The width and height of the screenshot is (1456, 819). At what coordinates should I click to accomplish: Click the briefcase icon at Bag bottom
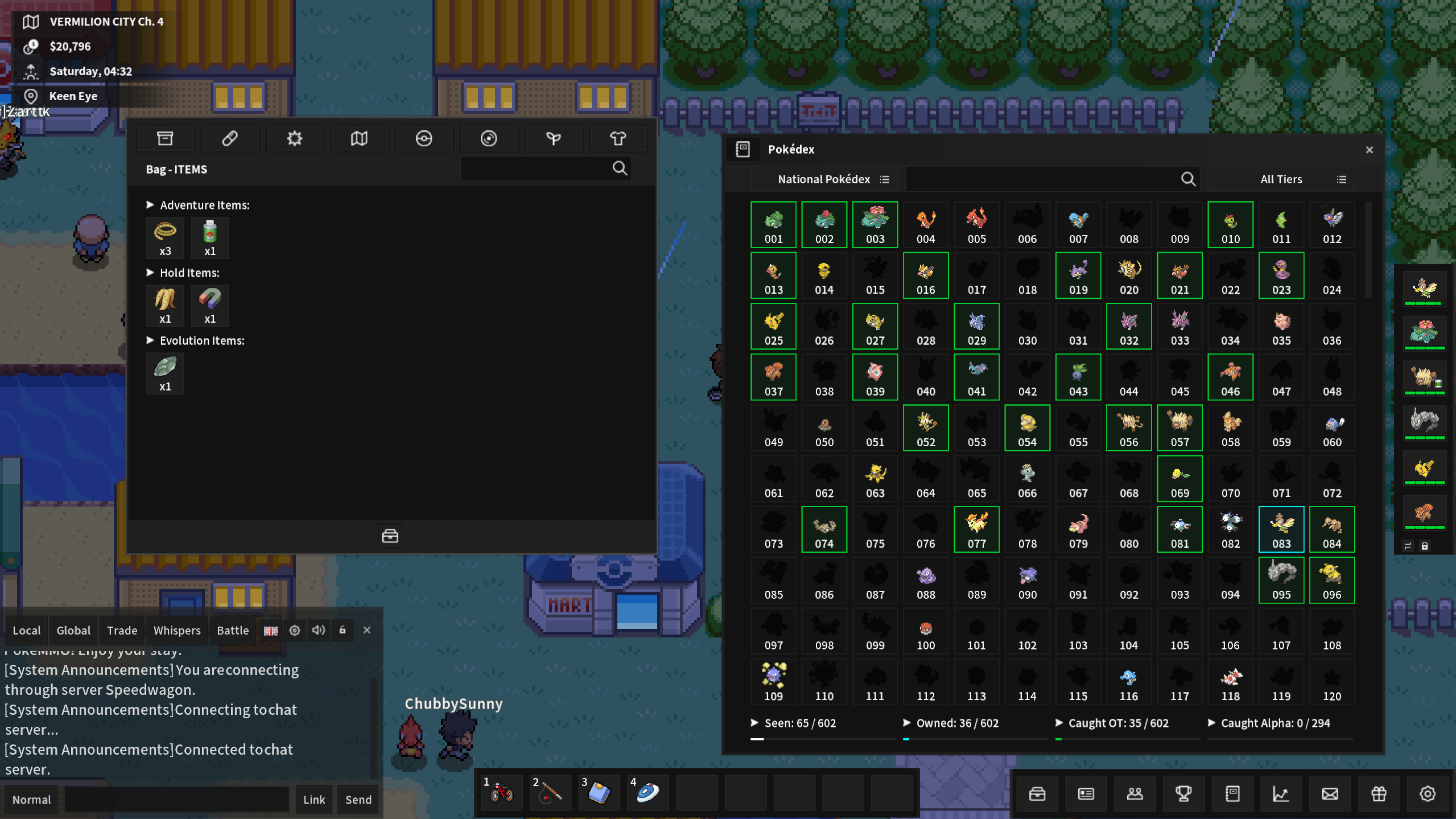click(x=390, y=536)
